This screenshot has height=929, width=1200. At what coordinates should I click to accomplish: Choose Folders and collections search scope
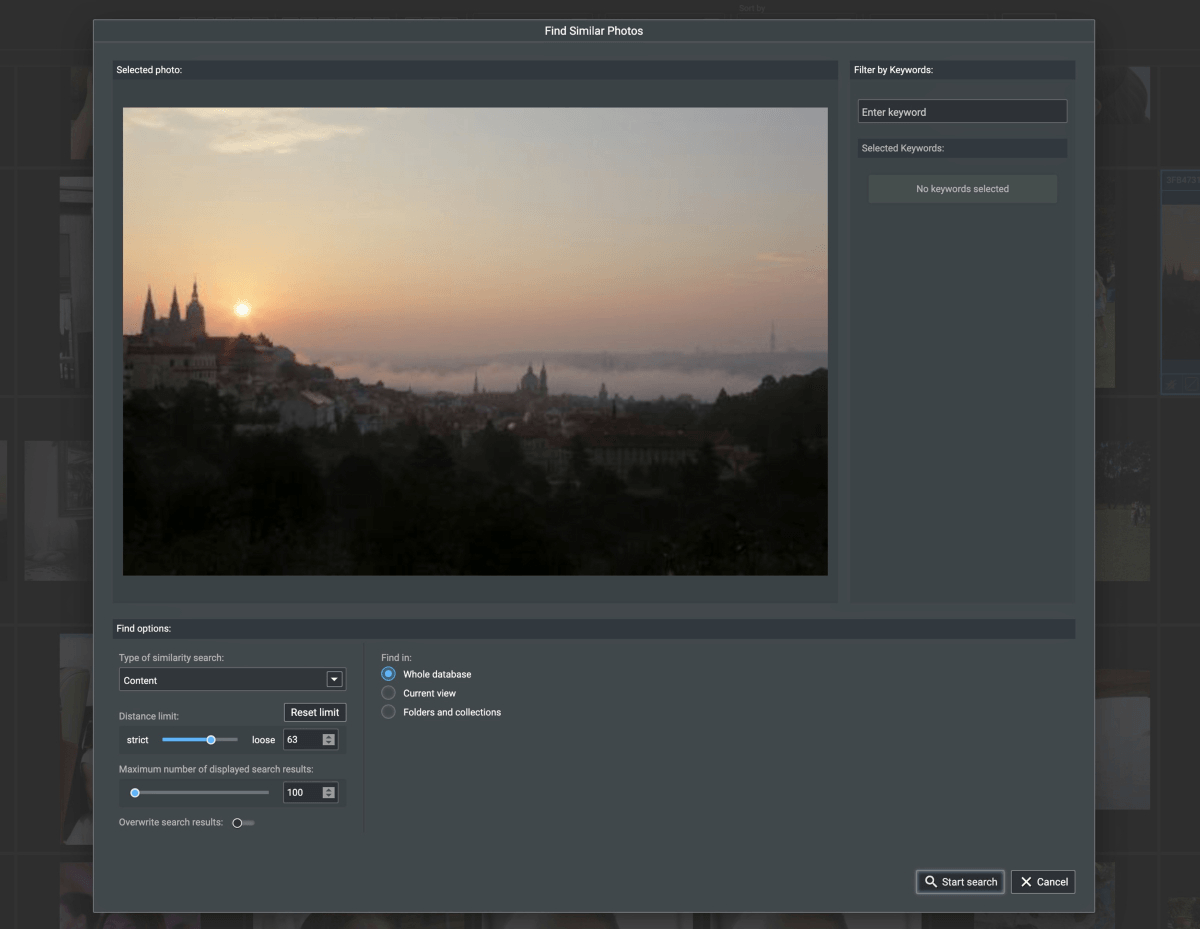pos(388,712)
